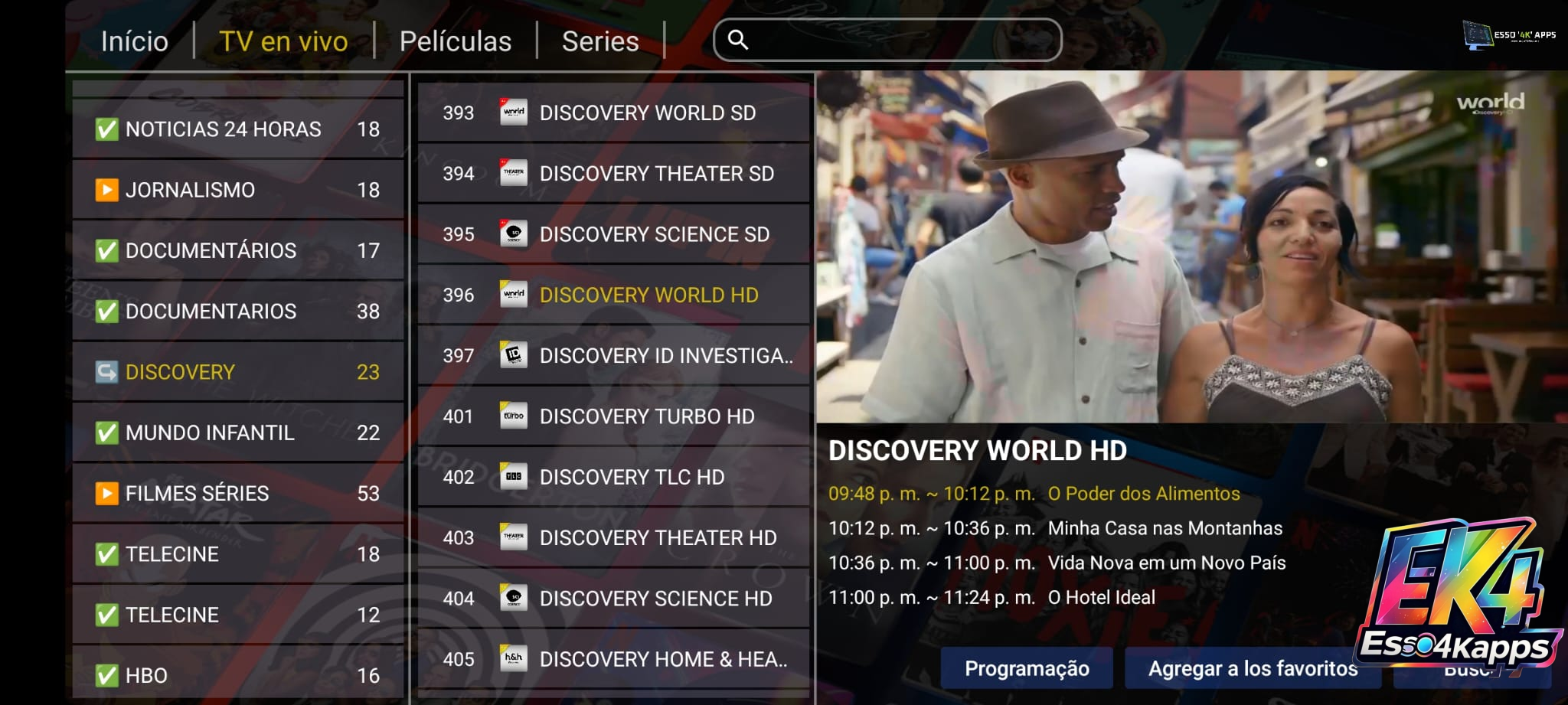
Task: Click channel number 403
Action: (x=459, y=538)
